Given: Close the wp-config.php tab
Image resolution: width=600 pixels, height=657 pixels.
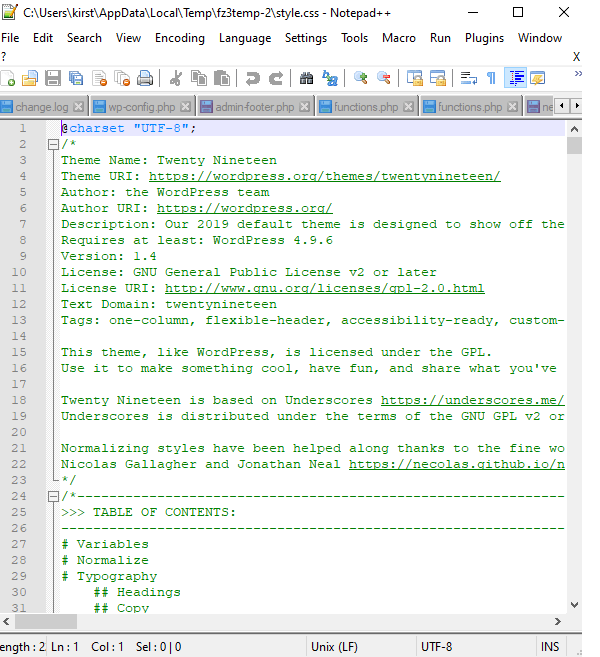Looking at the screenshot, I should pyautogui.click(x=186, y=107).
